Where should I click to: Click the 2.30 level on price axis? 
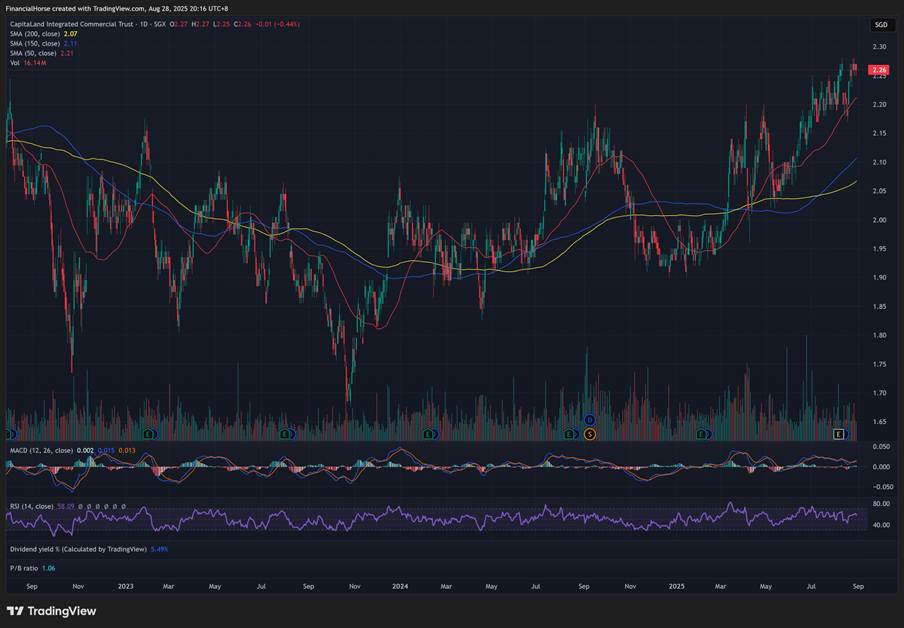click(879, 47)
